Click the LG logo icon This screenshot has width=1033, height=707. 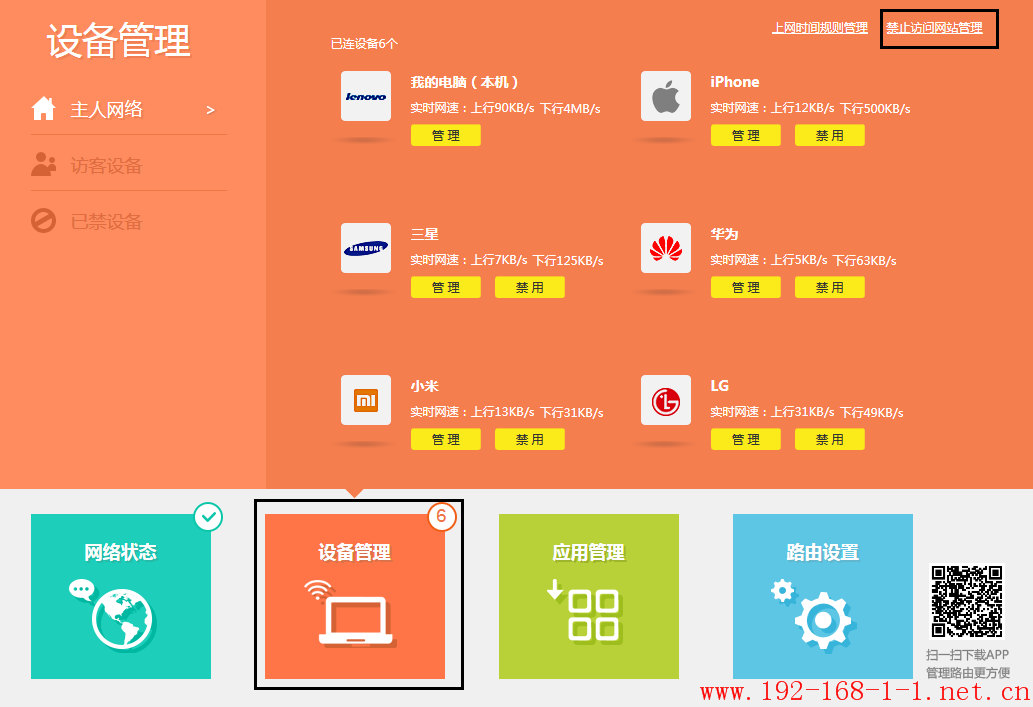click(x=665, y=400)
